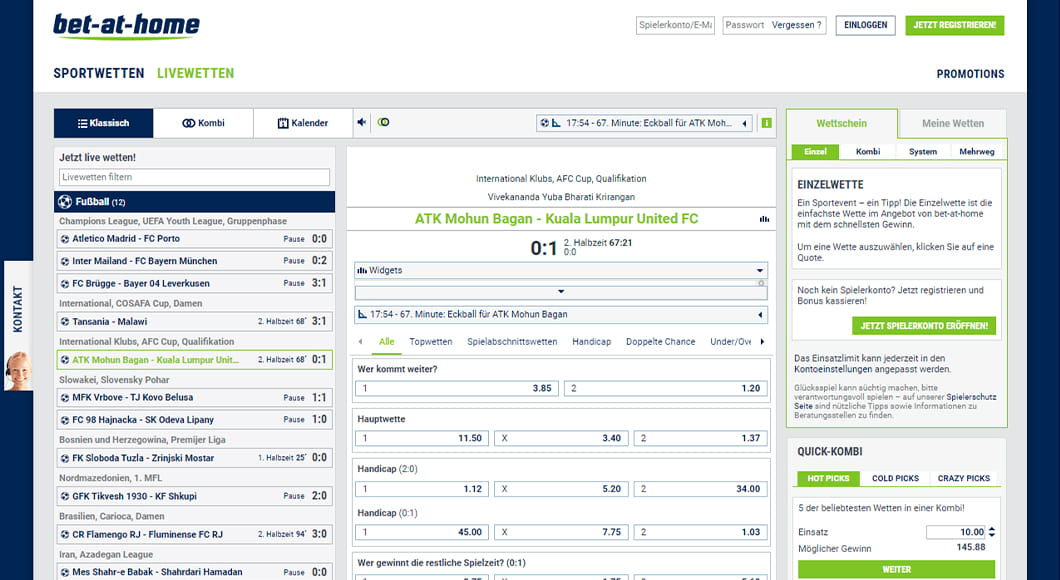Select CRAZY PICKS in Quick-Kombi
1060x580 pixels.
coord(963,478)
